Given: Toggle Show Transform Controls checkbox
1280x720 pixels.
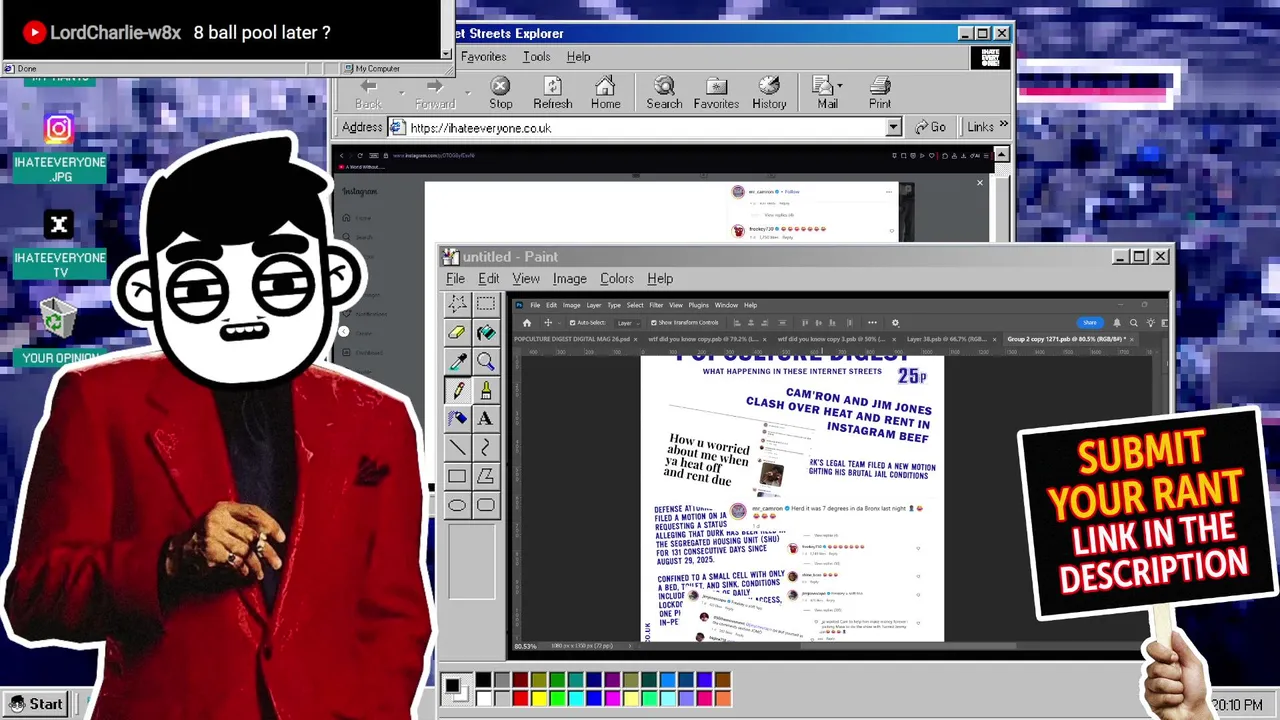Looking at the screenshot, I should point(653,323).
